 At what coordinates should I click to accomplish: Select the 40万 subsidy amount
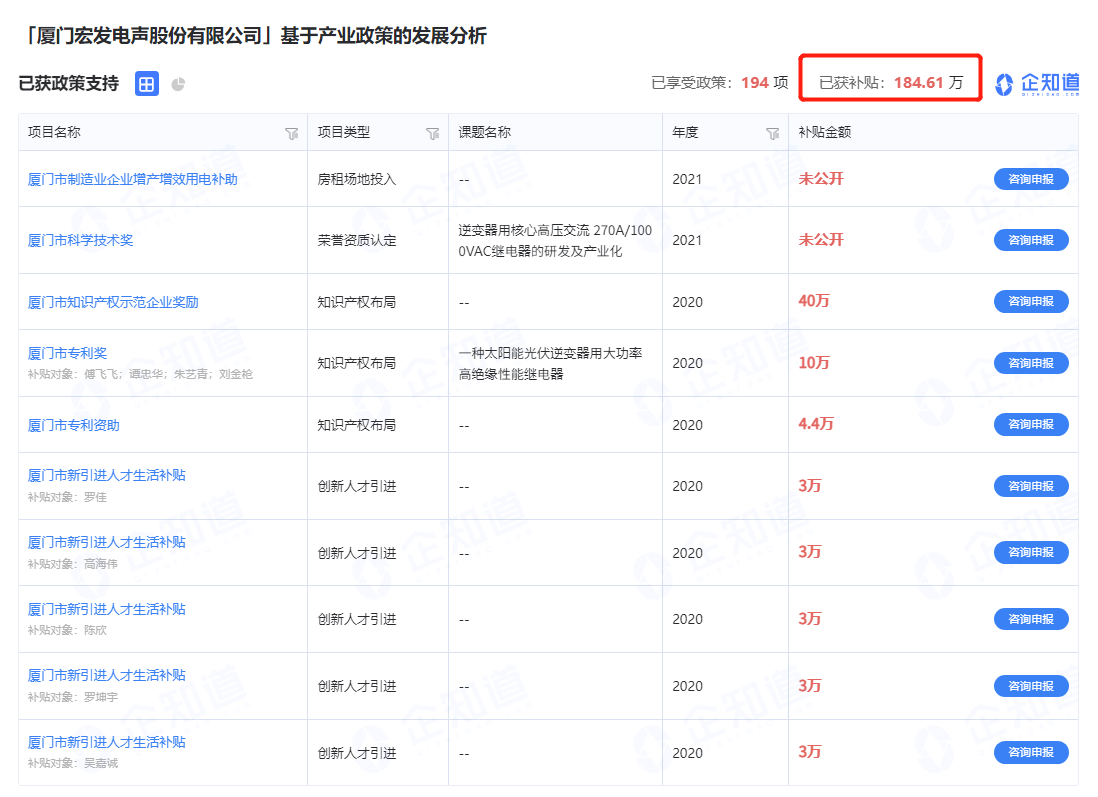tap(814, 301)
